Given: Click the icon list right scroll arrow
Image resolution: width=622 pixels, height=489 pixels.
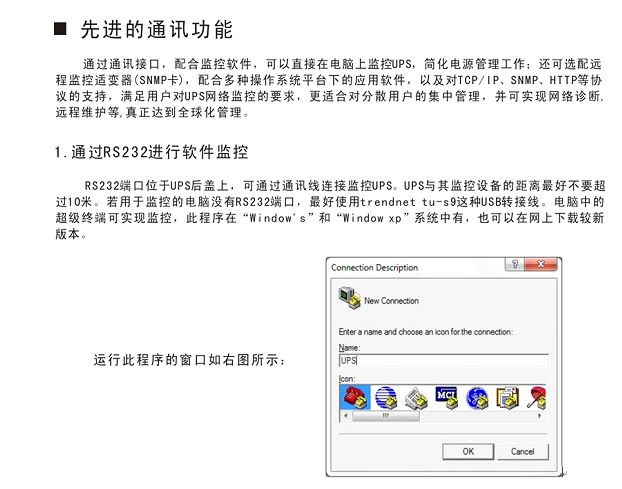Looking at the screenshot, I should click(539, 416).
